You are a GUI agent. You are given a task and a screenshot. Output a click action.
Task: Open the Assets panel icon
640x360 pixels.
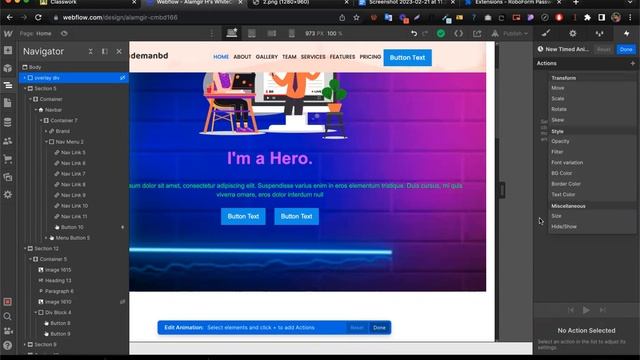[x=8, y=177]
